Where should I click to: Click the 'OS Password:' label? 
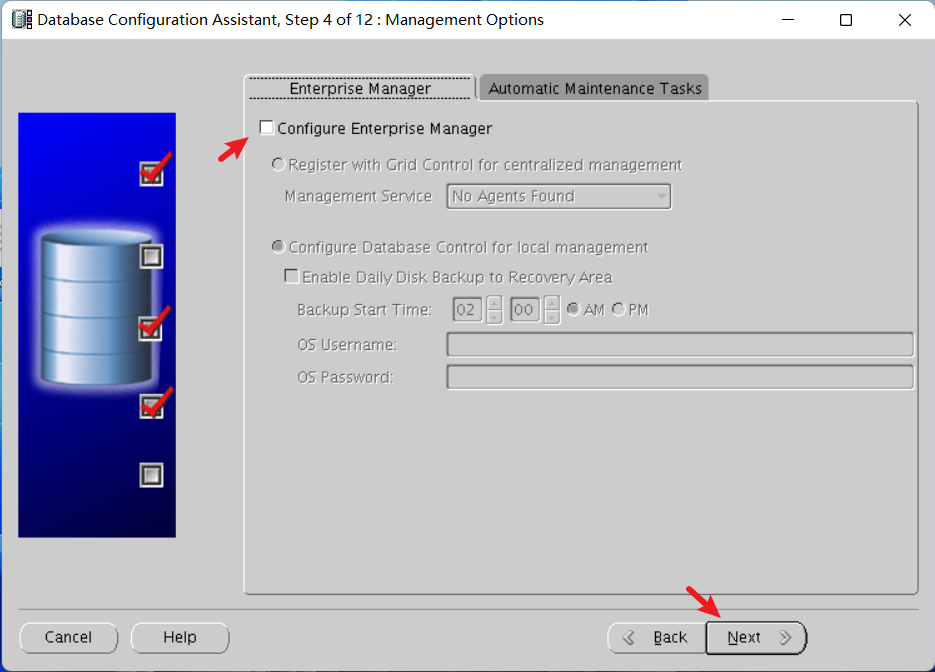pos(346,377)
